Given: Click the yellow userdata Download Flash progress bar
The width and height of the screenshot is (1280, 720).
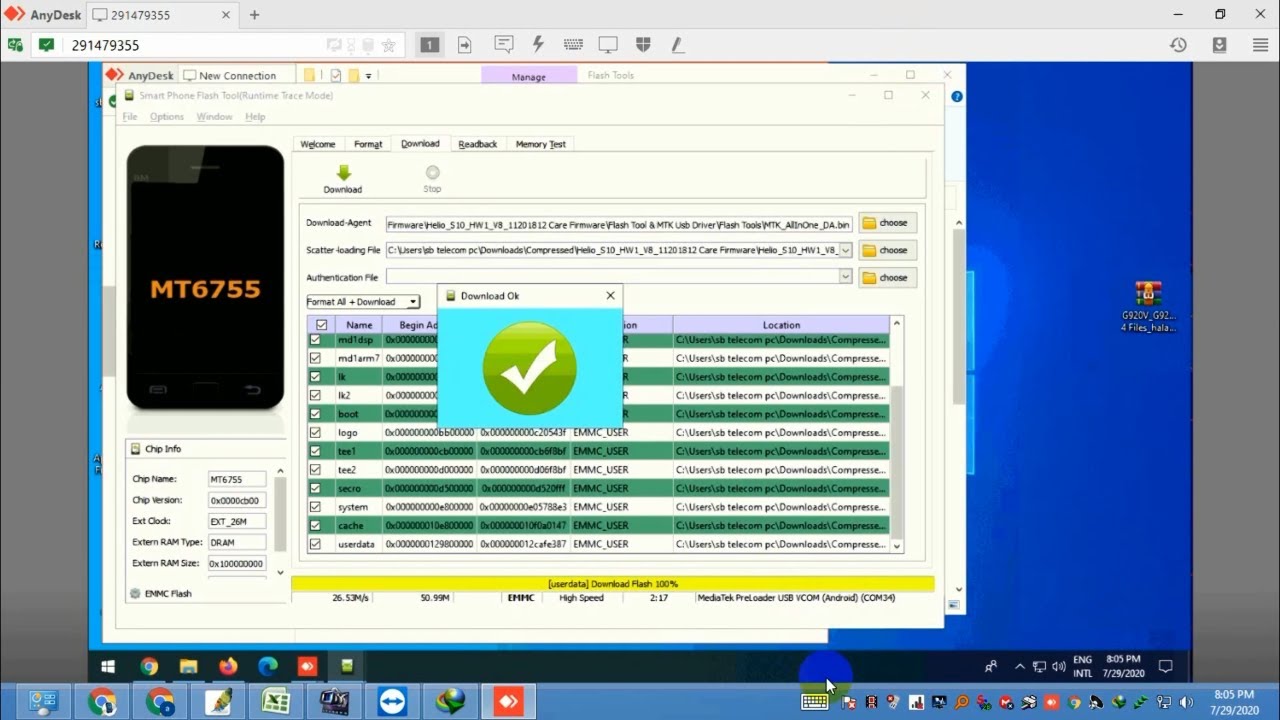Looking at the screenshot, I should 612,584.
